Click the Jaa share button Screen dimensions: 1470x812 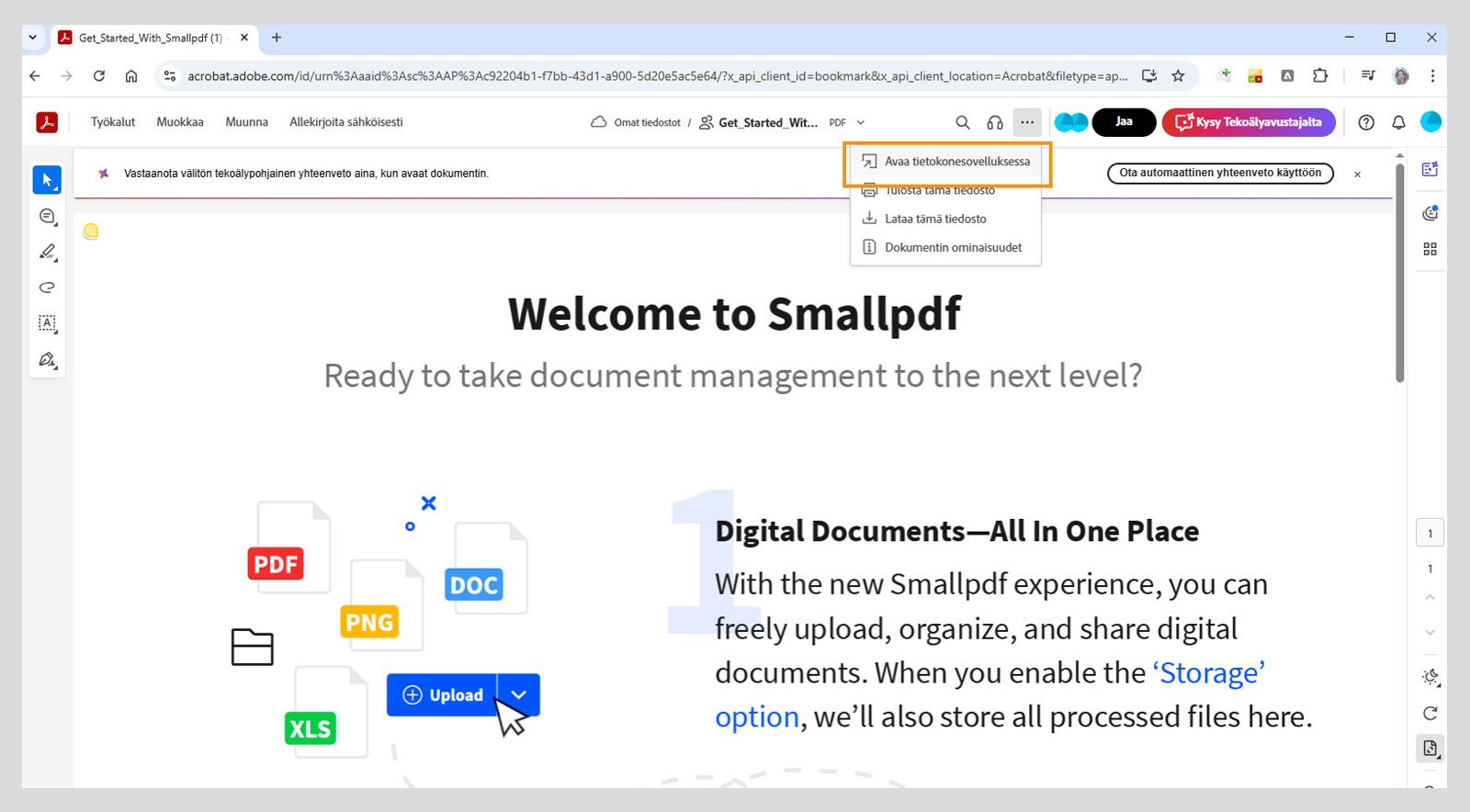[x=1124, y=122]
